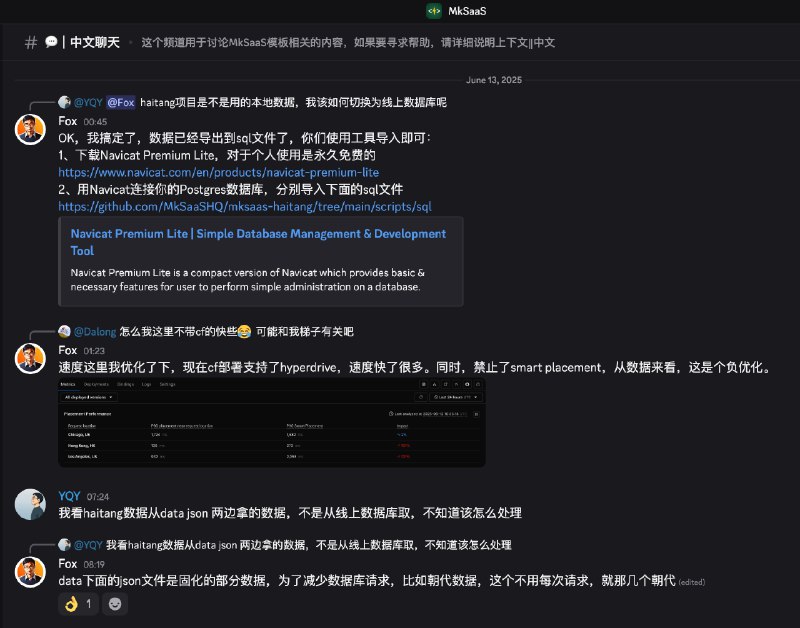The image size is (800, 628).
Task: Open the navicat.com premium lite link
Action: pos(218,172)
